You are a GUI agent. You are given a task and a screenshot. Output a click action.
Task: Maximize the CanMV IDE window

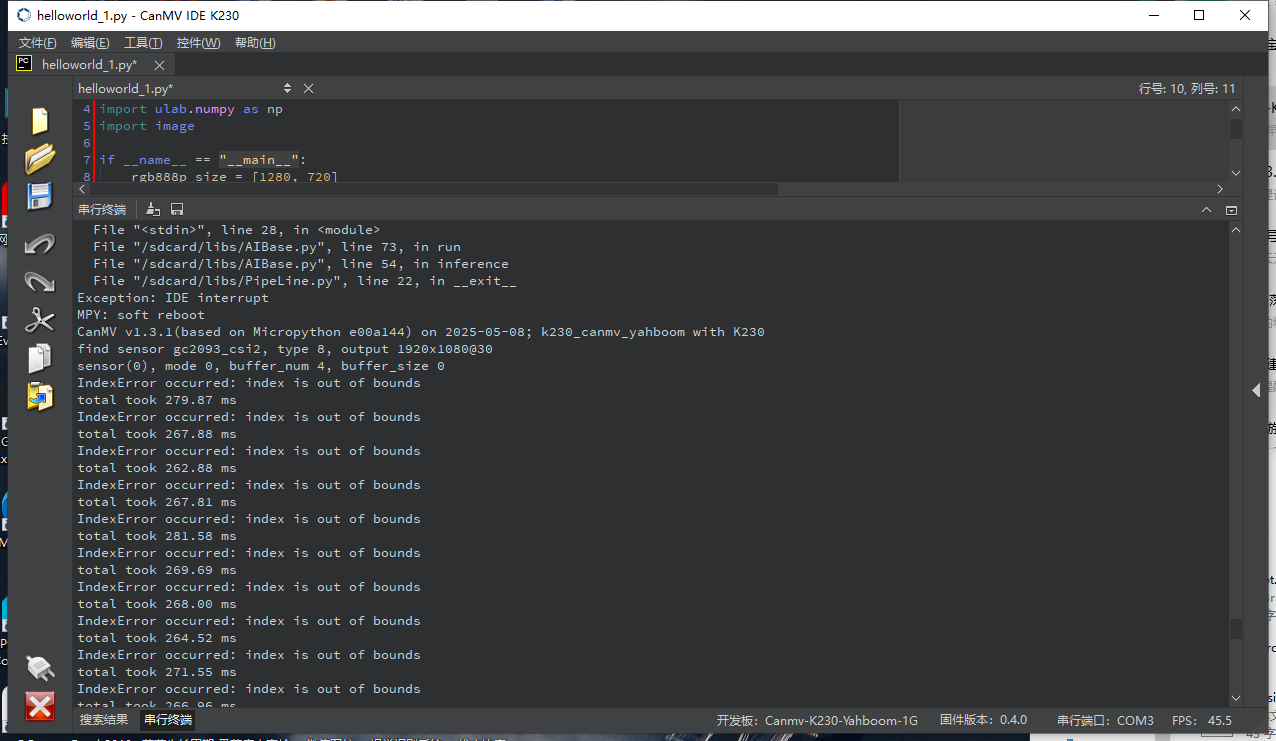pos(1199,15)
